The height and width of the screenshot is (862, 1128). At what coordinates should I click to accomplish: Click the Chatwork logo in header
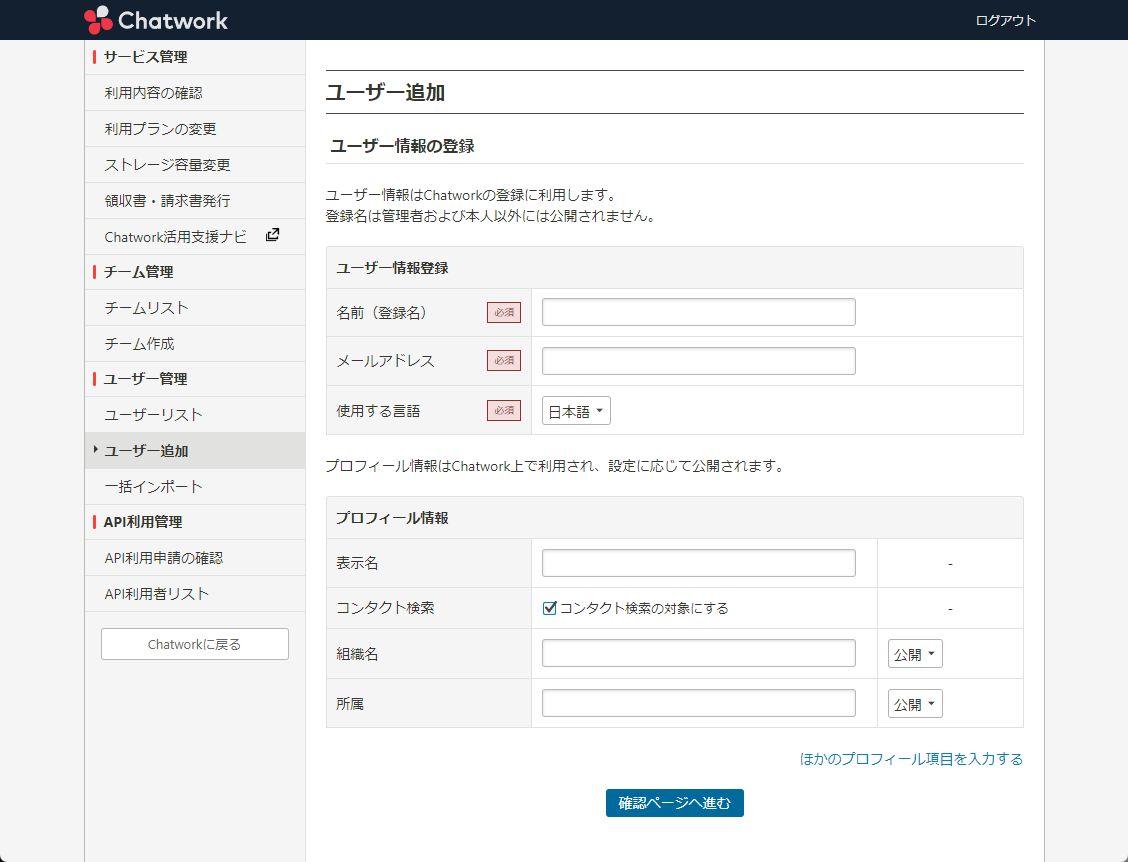(x=156, y=19)
